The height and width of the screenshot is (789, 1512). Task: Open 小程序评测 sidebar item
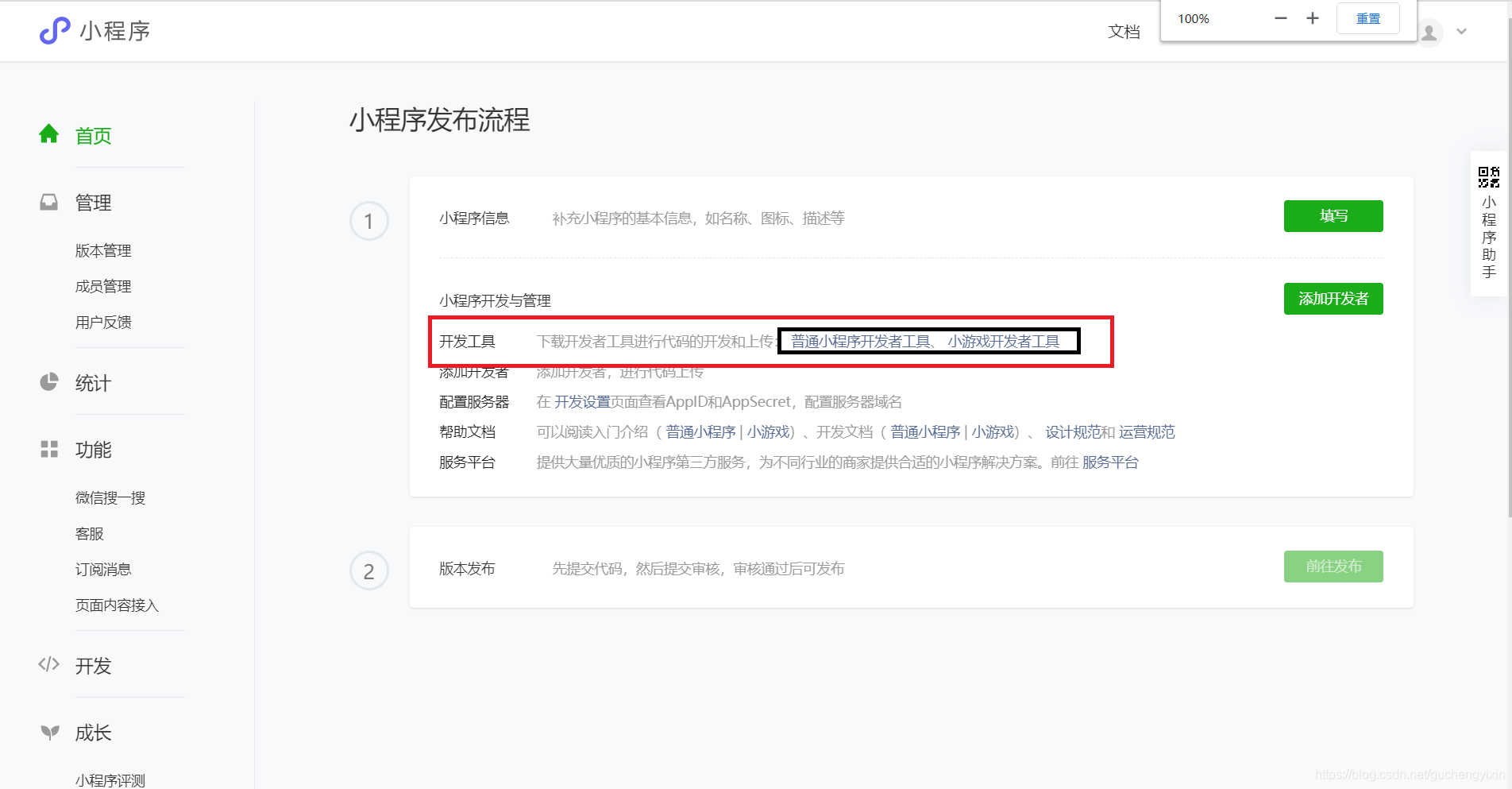click(110, 780)
